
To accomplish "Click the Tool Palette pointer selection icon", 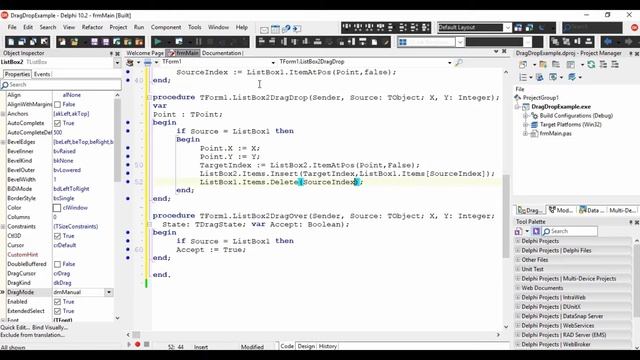I will click(536, 231).
